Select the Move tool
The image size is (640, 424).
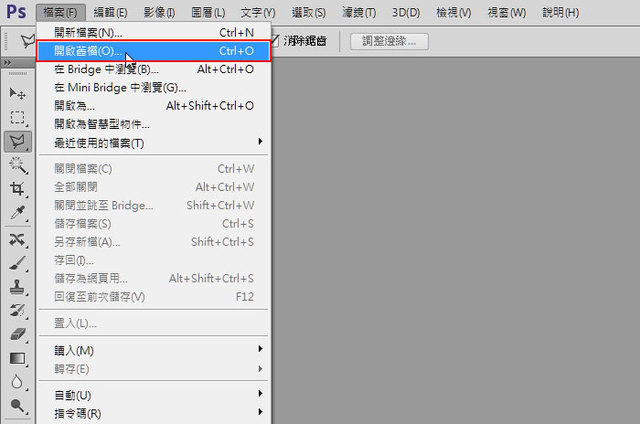click(x=17, y=94)
